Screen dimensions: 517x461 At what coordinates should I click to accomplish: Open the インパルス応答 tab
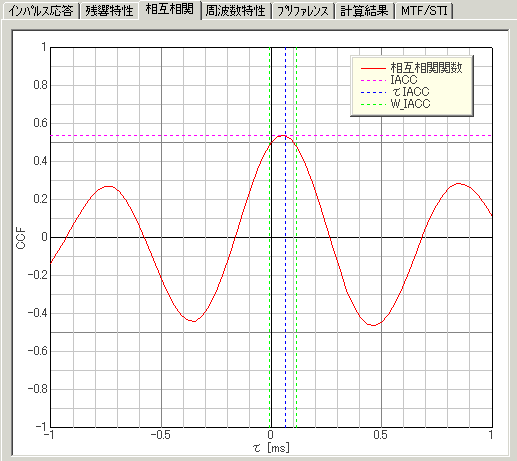(x=41, y=11)
